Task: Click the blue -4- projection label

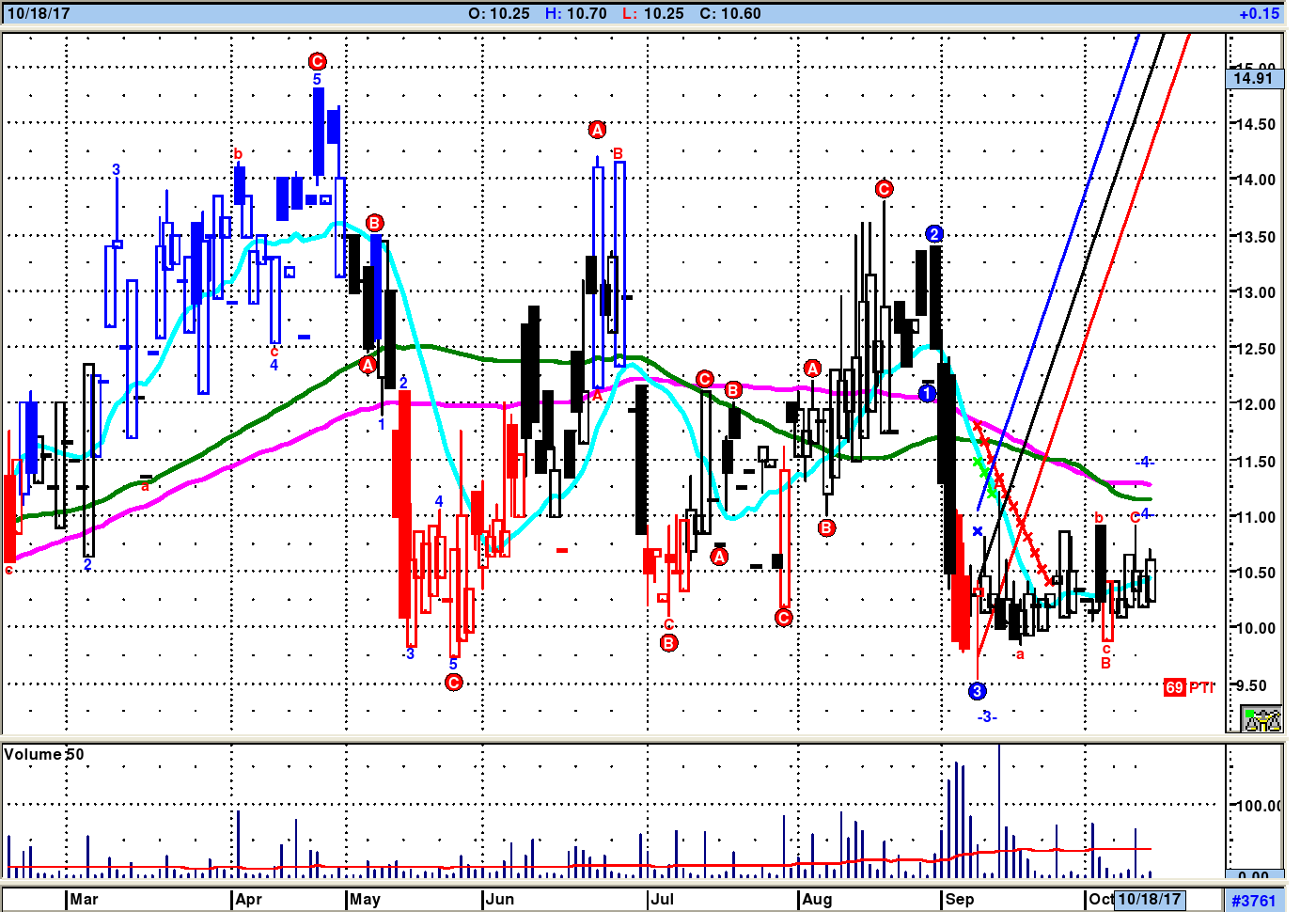Action: (1144, 462)
